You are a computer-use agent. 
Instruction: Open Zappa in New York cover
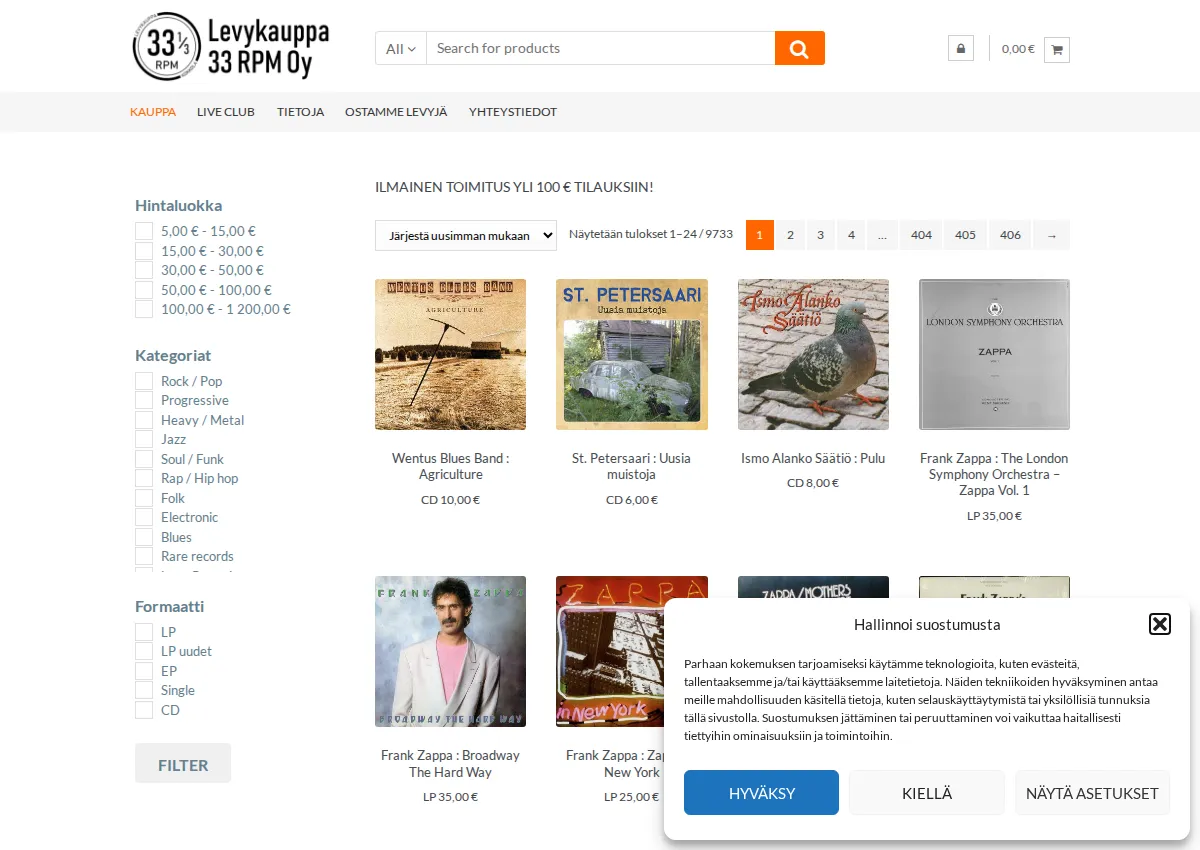632,651
